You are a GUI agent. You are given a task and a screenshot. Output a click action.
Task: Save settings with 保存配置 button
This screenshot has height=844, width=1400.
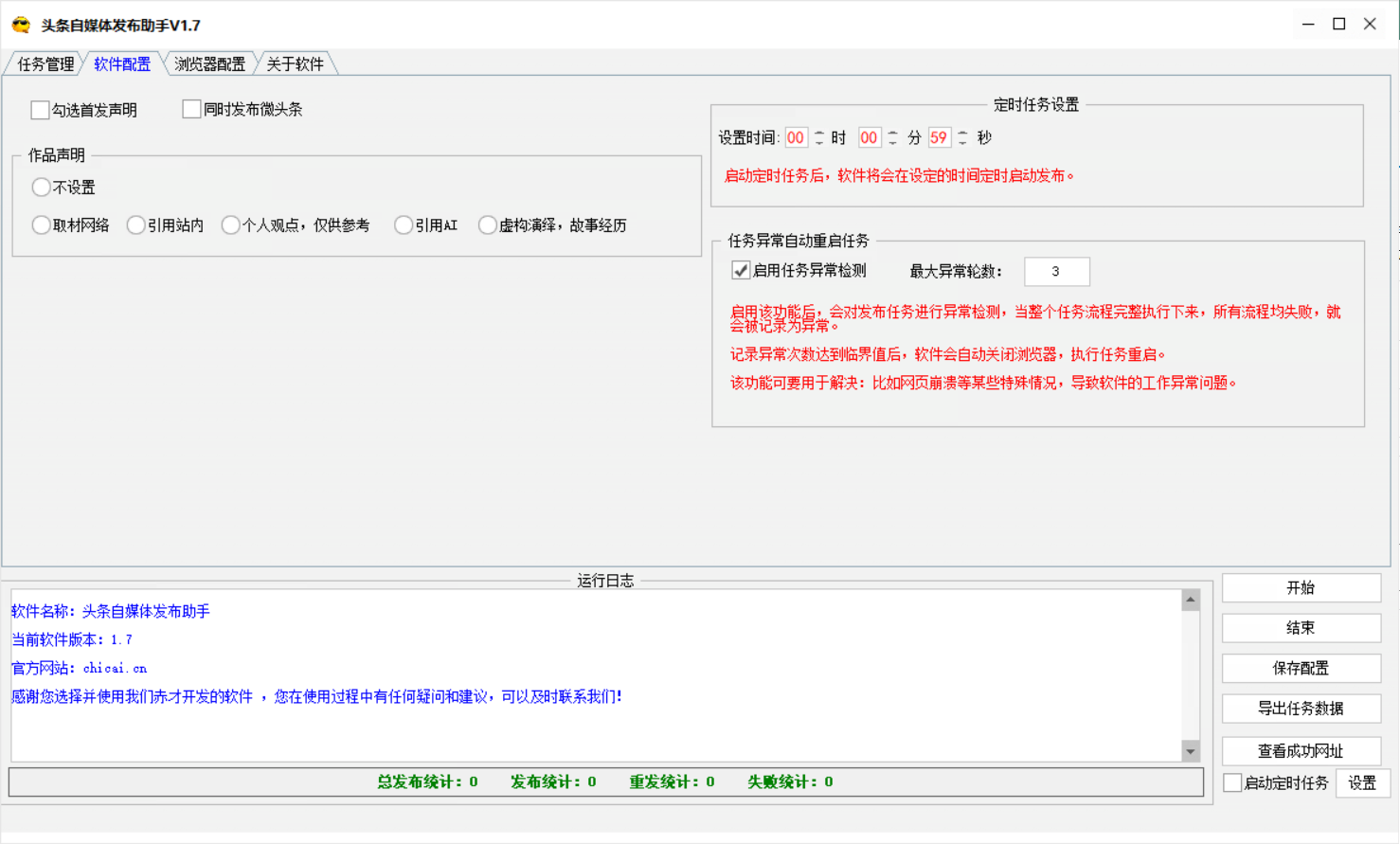1301,668
